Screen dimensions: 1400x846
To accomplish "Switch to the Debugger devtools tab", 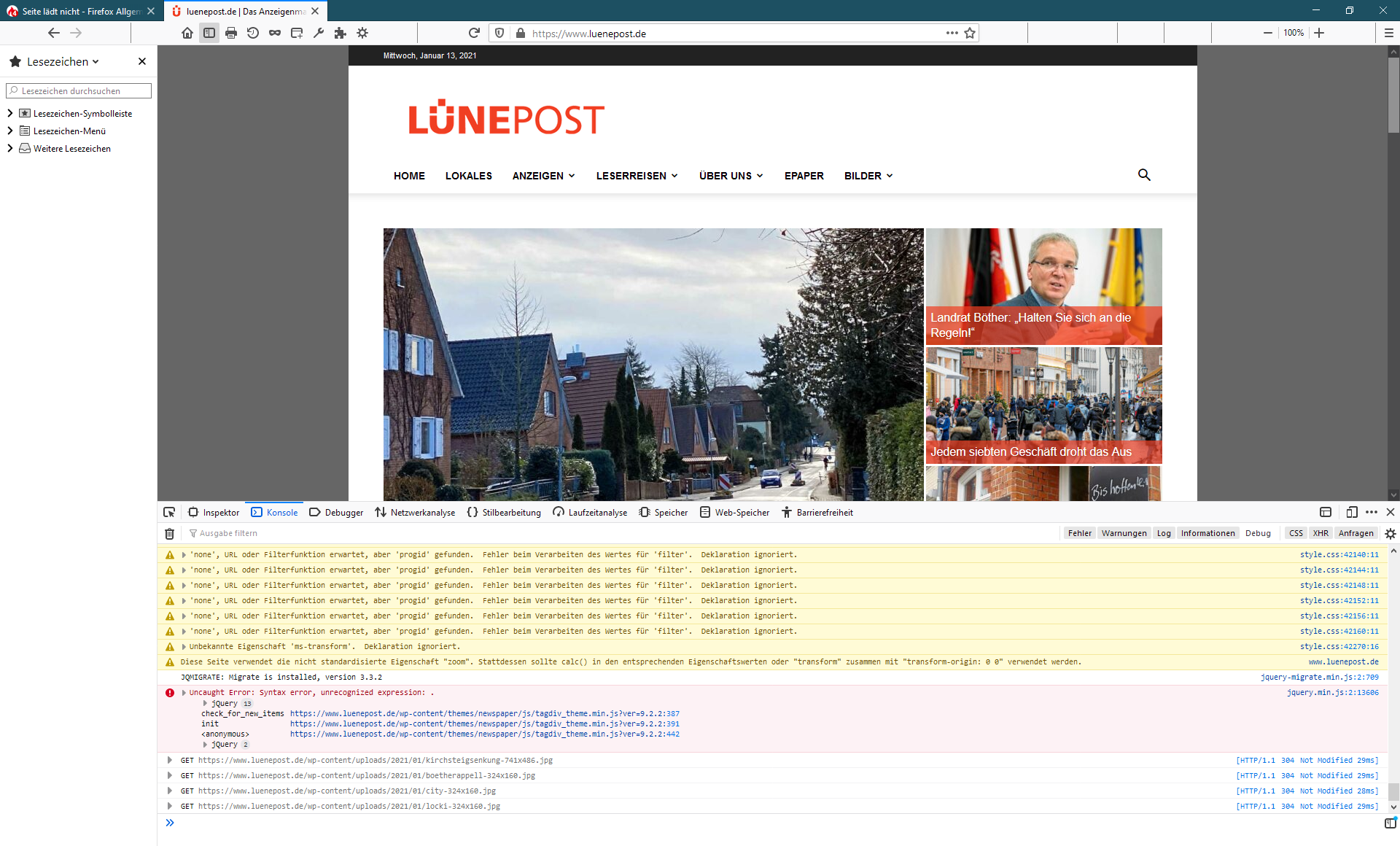I will [336, 512].
